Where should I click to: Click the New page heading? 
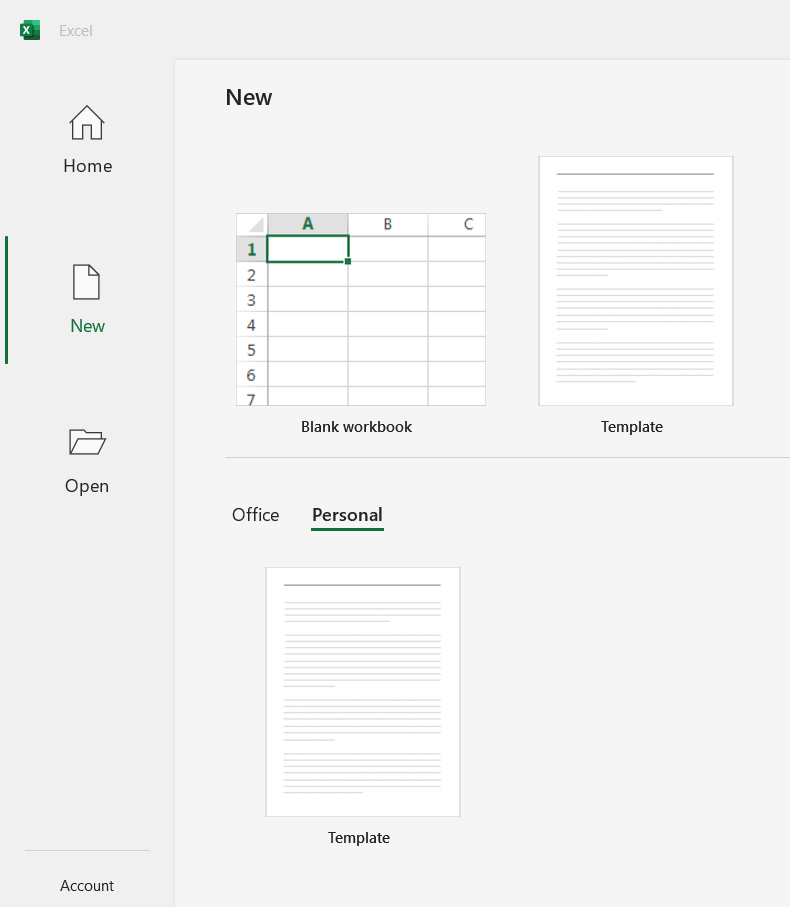coord(249,97)
